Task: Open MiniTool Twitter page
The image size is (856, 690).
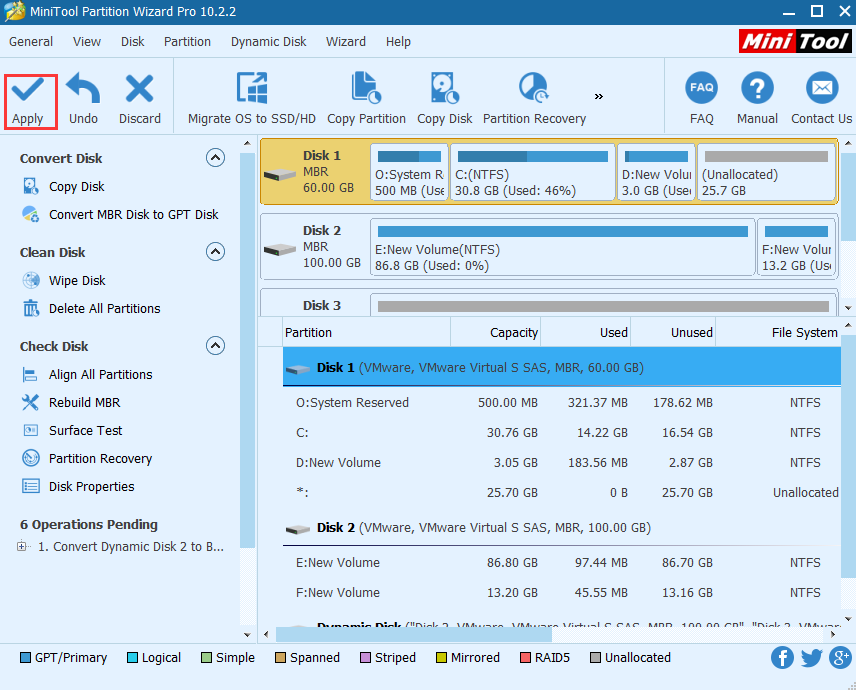Action: tap(812, 657)
